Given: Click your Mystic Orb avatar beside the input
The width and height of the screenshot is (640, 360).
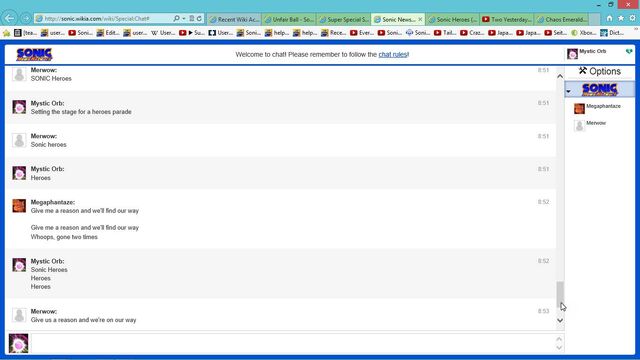Looking at the screenshot, I should 18,343.
